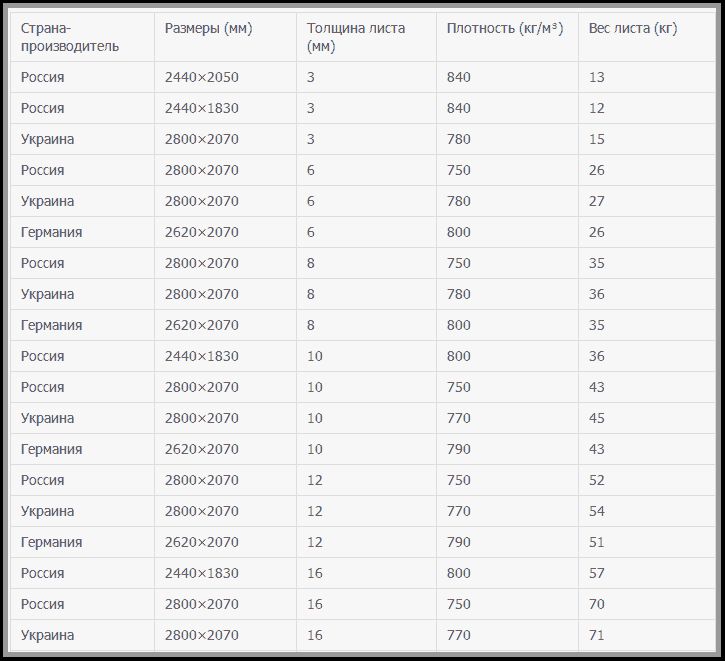Select the "Толщина листа (мм)" header cell
This screenshot has width=725, height=661.
[356, 37]
